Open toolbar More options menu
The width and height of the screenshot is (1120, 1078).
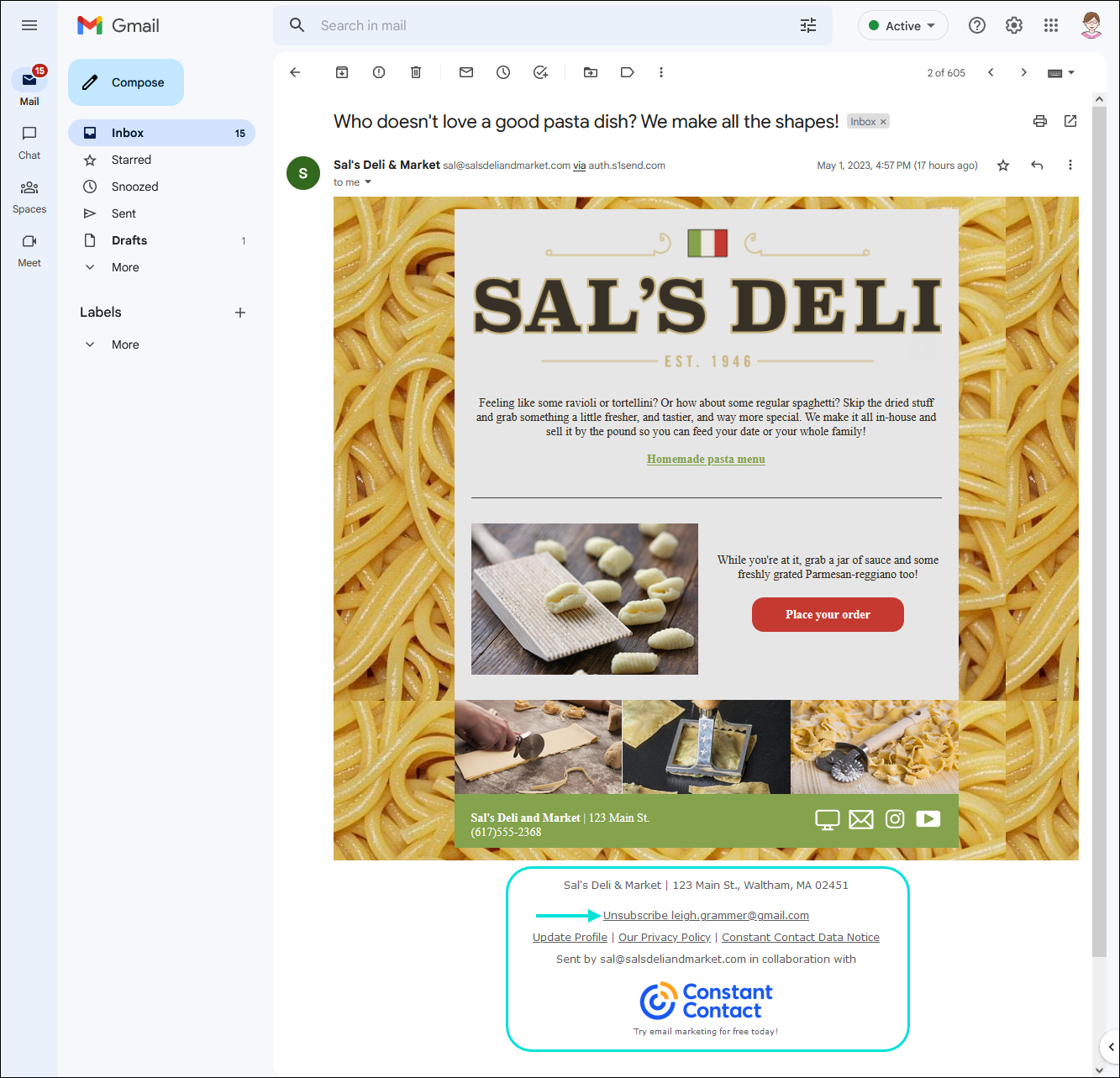pyautogui.click(x=661, y=72)
